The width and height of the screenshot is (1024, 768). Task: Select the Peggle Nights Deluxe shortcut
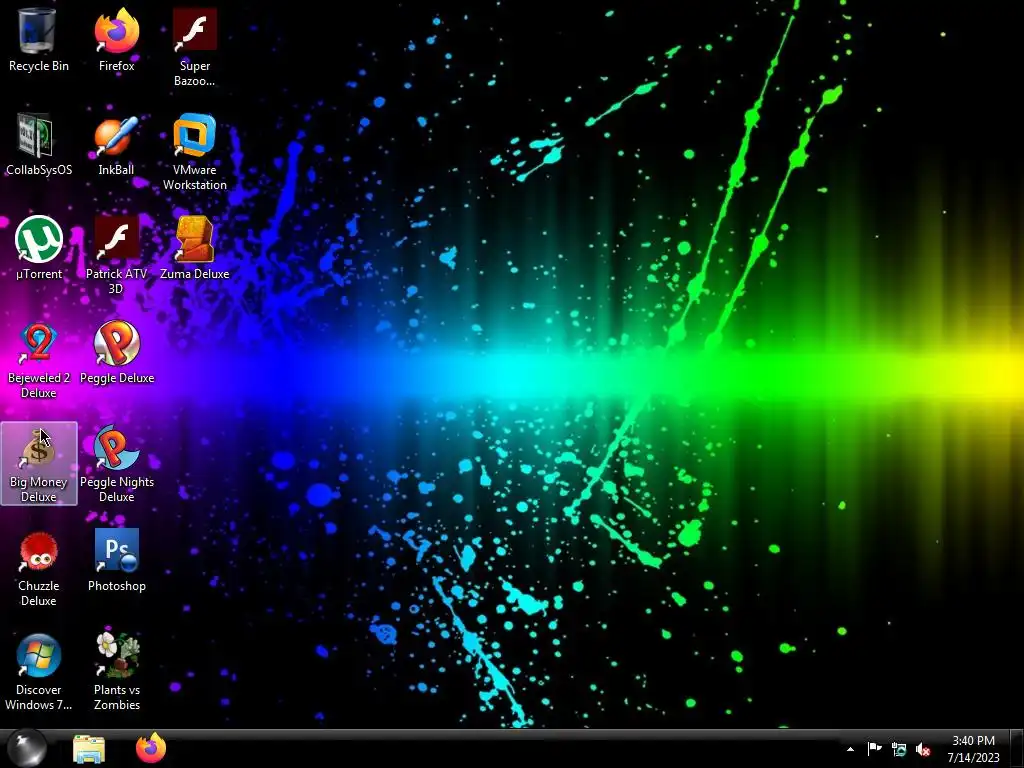[x=117, y=463]
